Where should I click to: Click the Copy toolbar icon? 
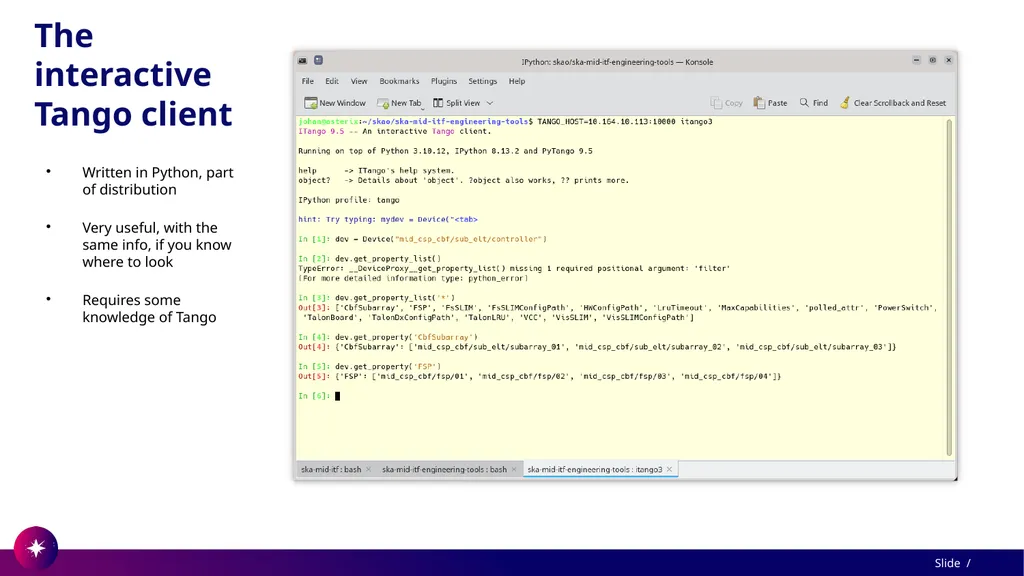pyautogui.click(x=716, y=103)
